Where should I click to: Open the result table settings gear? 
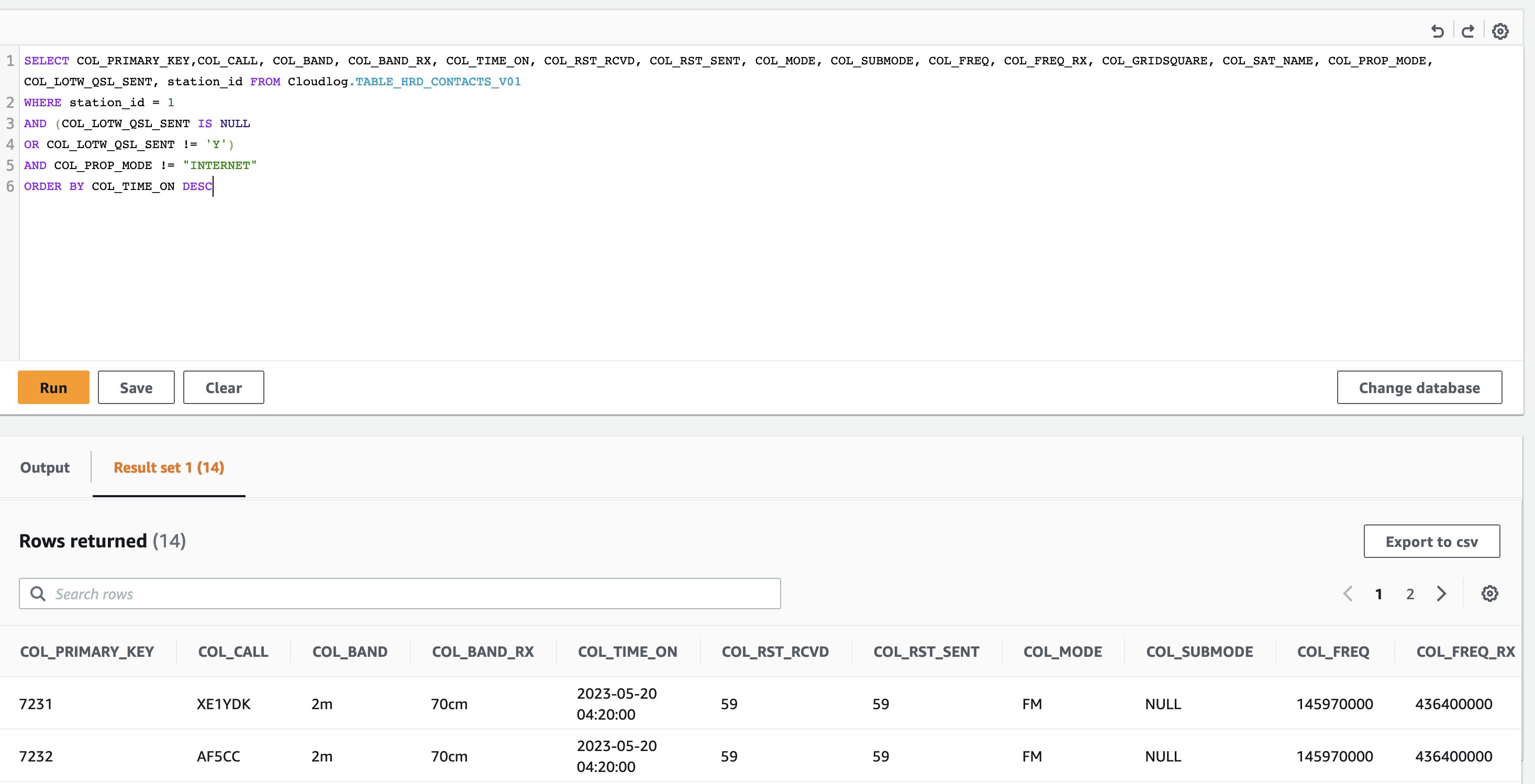pyautogui.click(x=1489, y=593)
